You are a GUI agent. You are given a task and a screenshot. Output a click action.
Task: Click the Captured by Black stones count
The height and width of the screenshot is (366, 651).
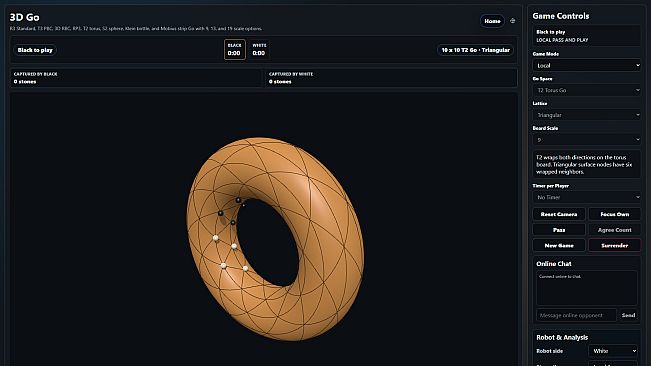coord(25,82)
